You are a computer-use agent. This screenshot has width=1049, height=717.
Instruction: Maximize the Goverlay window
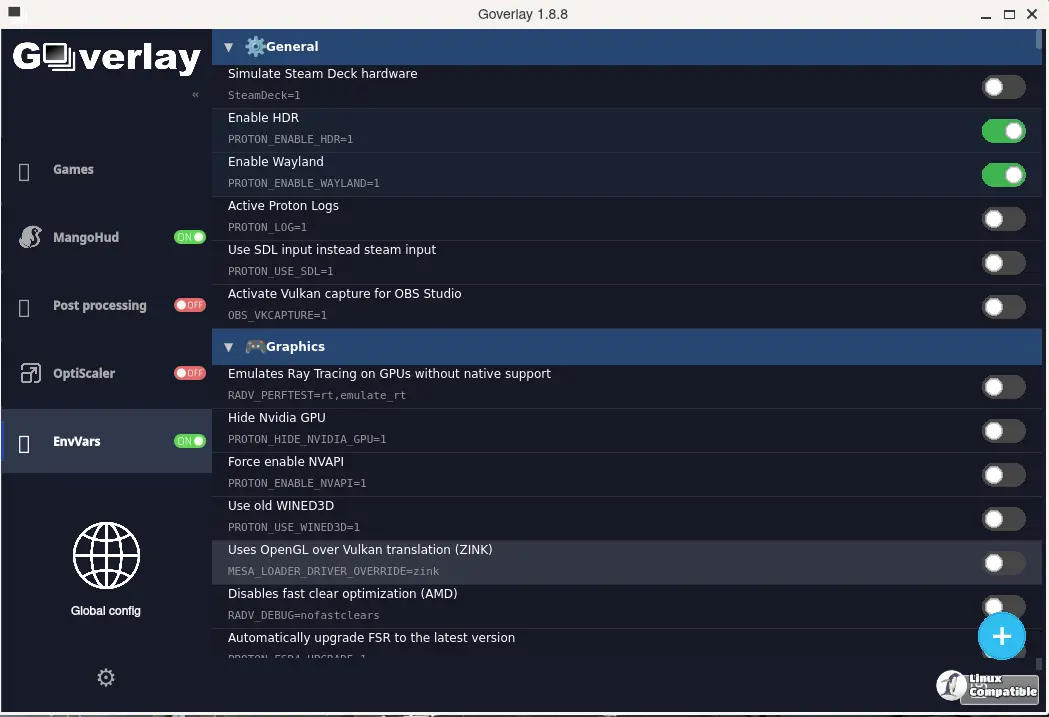click(x=1009, y=14)
